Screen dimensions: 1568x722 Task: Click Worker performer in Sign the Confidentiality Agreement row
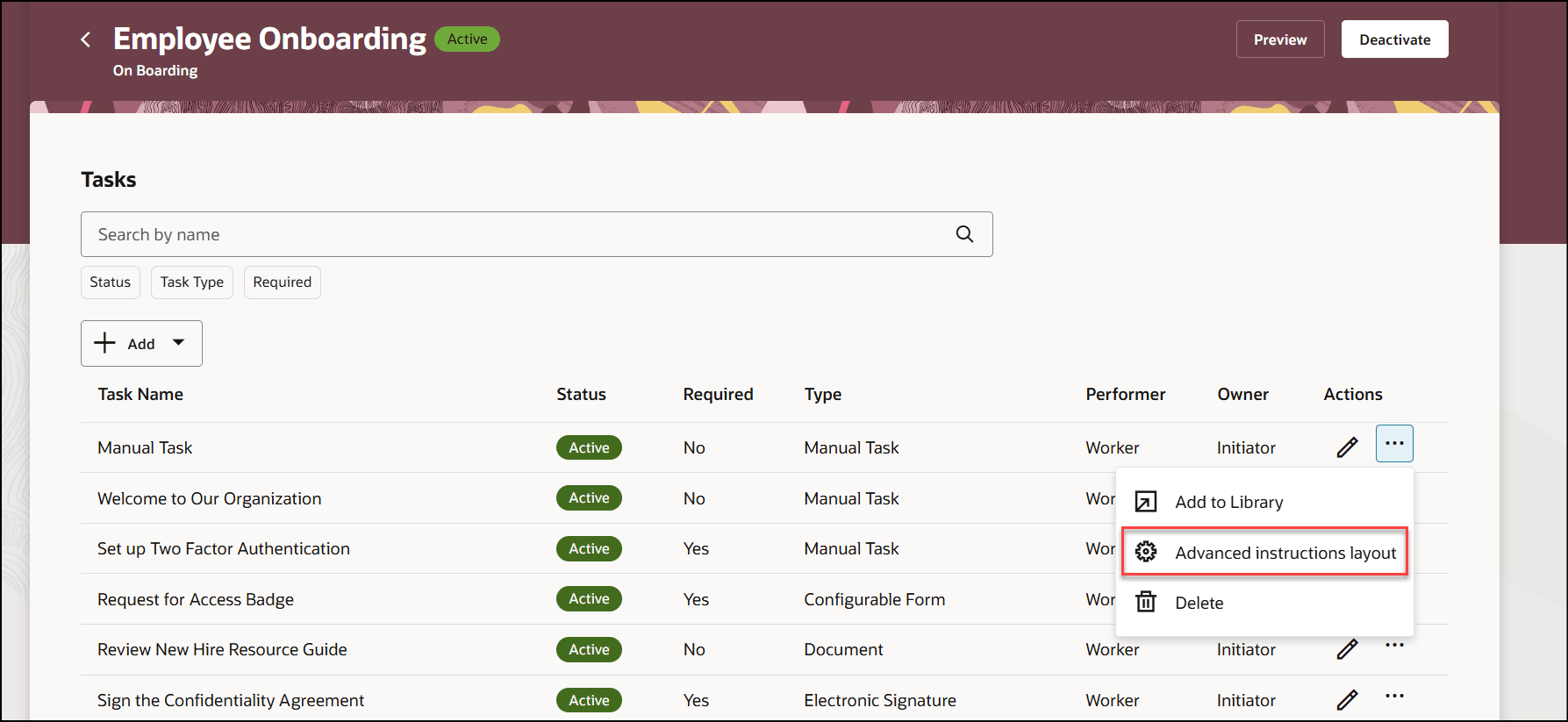pyautogui.click(x=1113, y=700)
